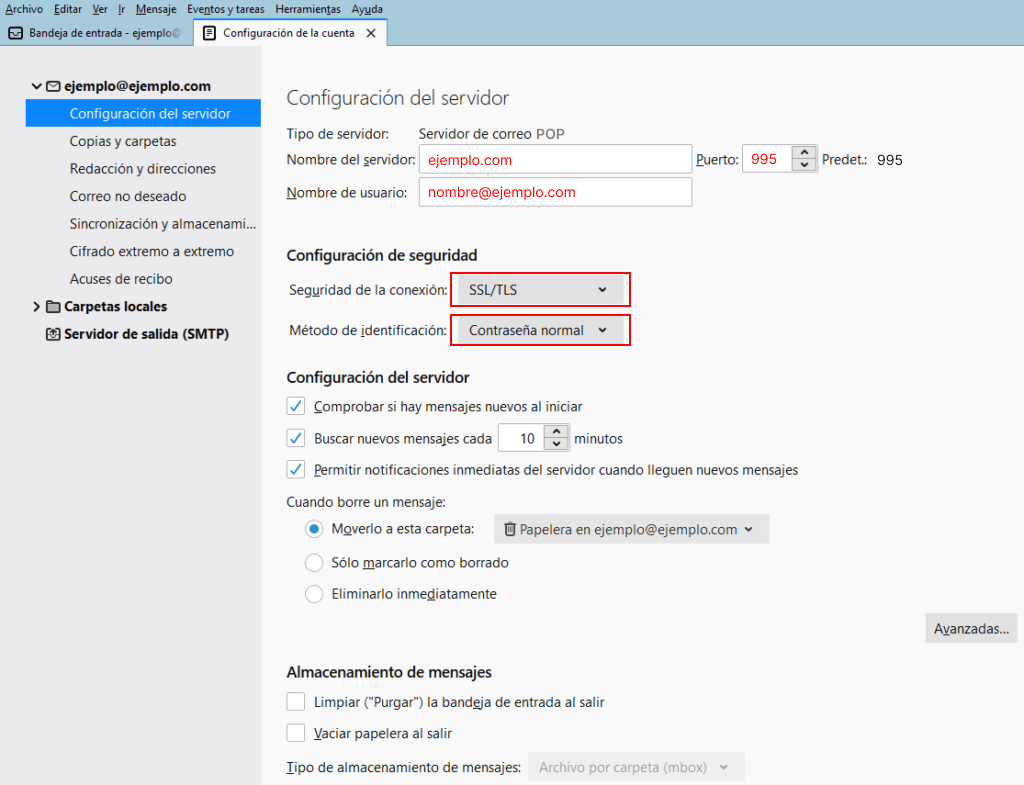The width and height of the screenshot is (1024, 785).
Task: Decrease minutes interval with down arrow
Action: (557, 444)
